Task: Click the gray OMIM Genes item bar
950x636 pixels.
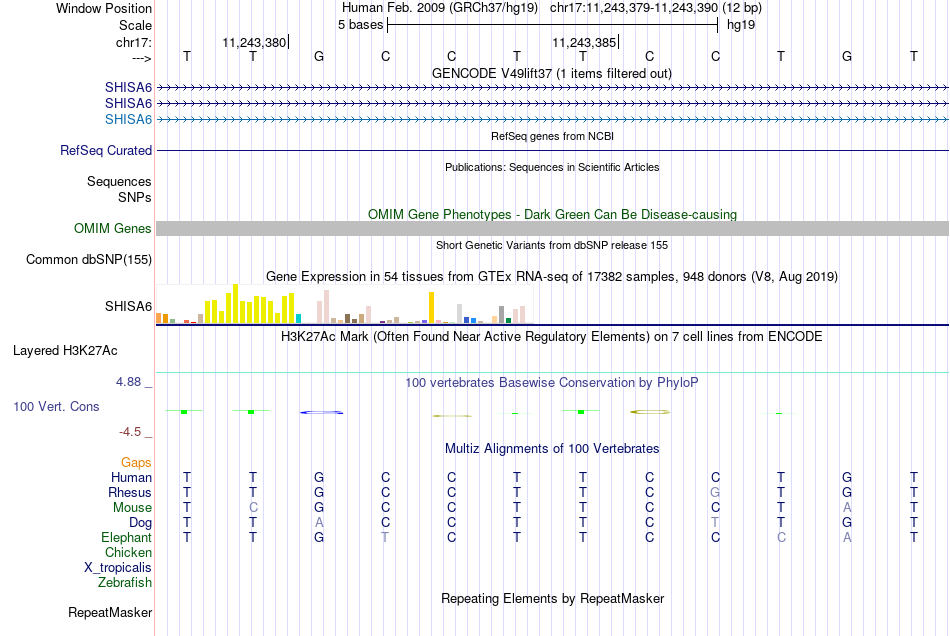Action: [553, 228]
